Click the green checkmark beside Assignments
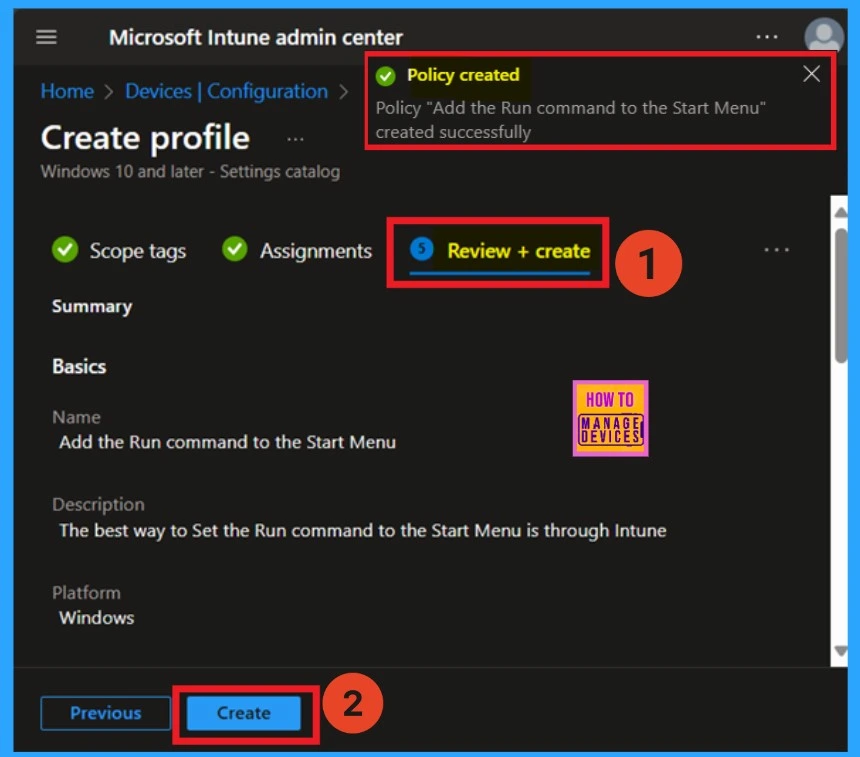 pos(235,248)
